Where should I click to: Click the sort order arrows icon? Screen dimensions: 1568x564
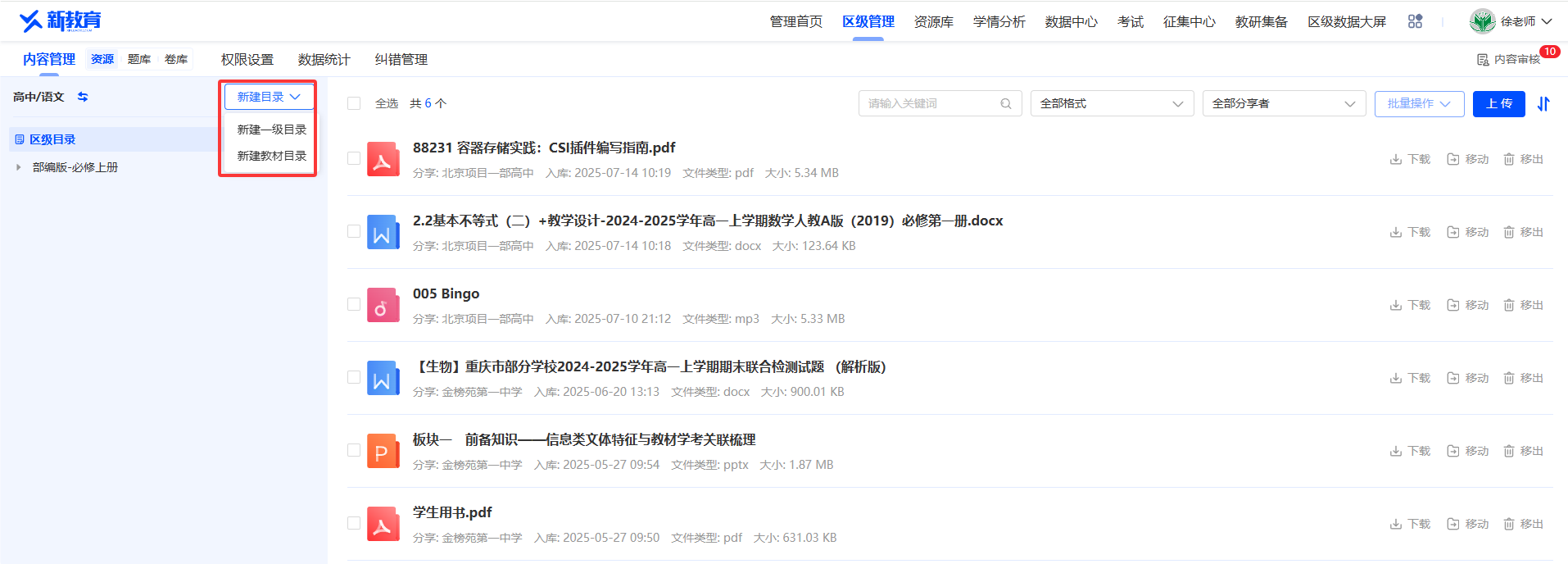tap(1543, 104)
